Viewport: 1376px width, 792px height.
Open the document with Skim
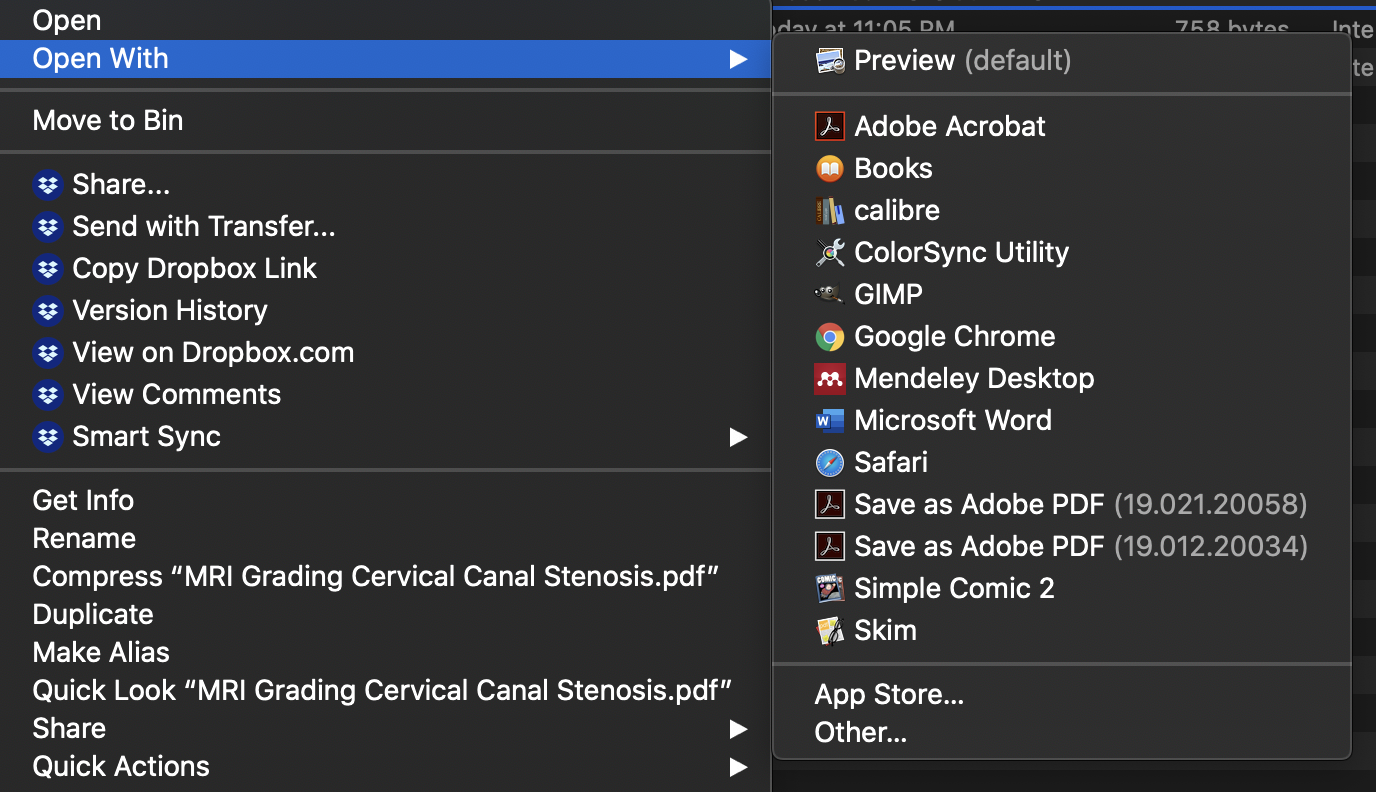click(x=885, y=630)
